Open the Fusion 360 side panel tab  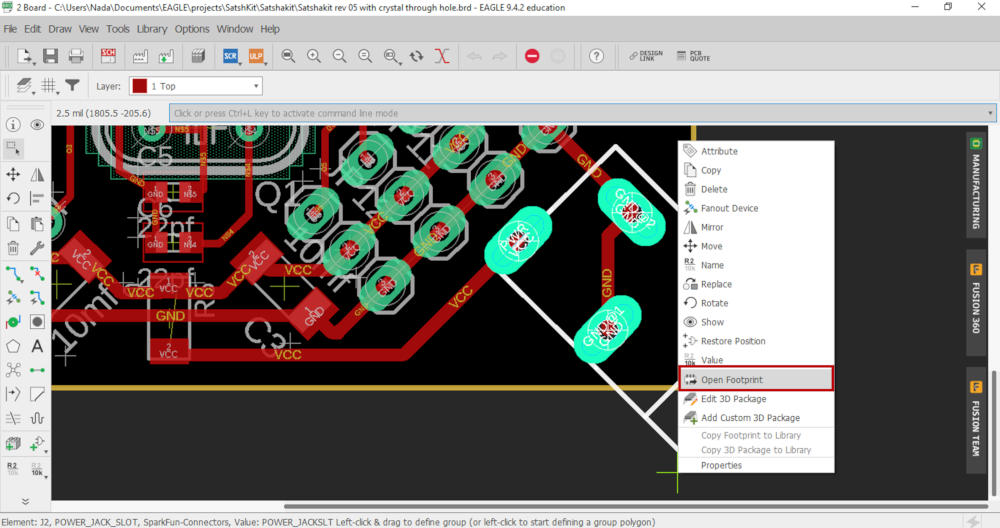tap(976, 303)
